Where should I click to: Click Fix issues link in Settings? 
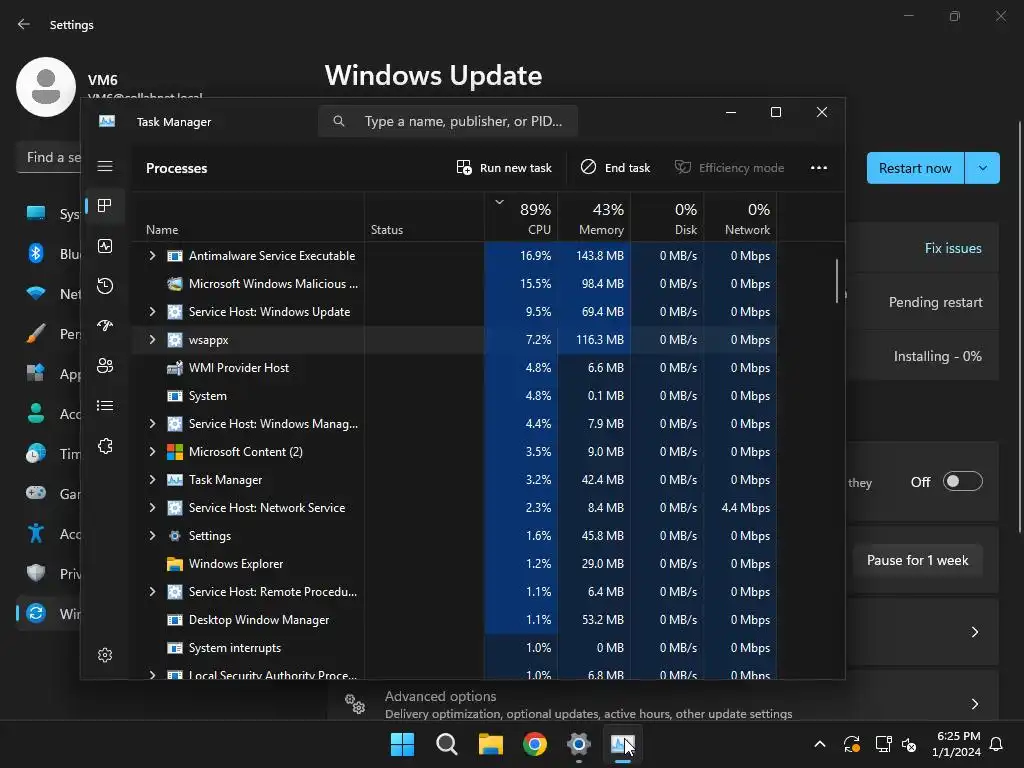[953, 248]
